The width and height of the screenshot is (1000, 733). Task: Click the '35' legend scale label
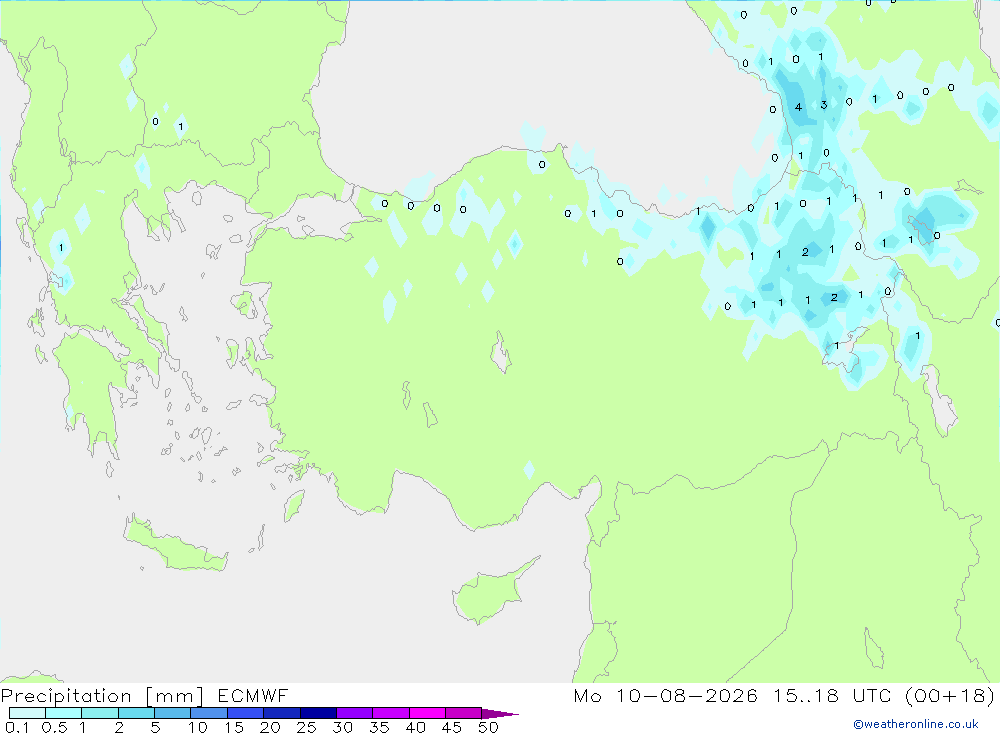(379, 727)
